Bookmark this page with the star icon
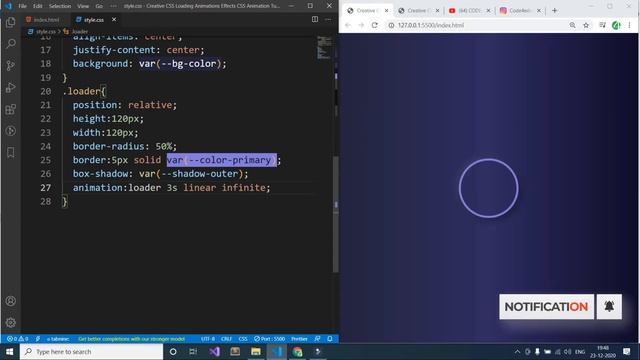The height and width of the screenshot is (360, 640). point(586,25)
